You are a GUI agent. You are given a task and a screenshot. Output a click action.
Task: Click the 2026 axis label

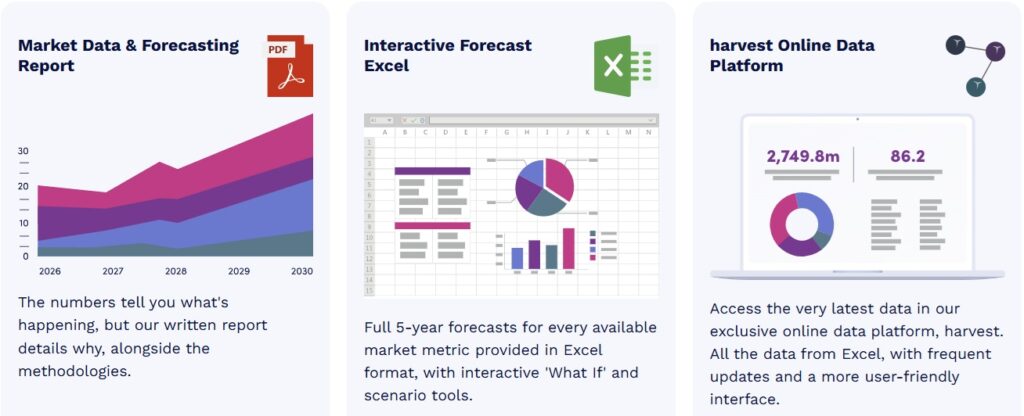(49, 272)
